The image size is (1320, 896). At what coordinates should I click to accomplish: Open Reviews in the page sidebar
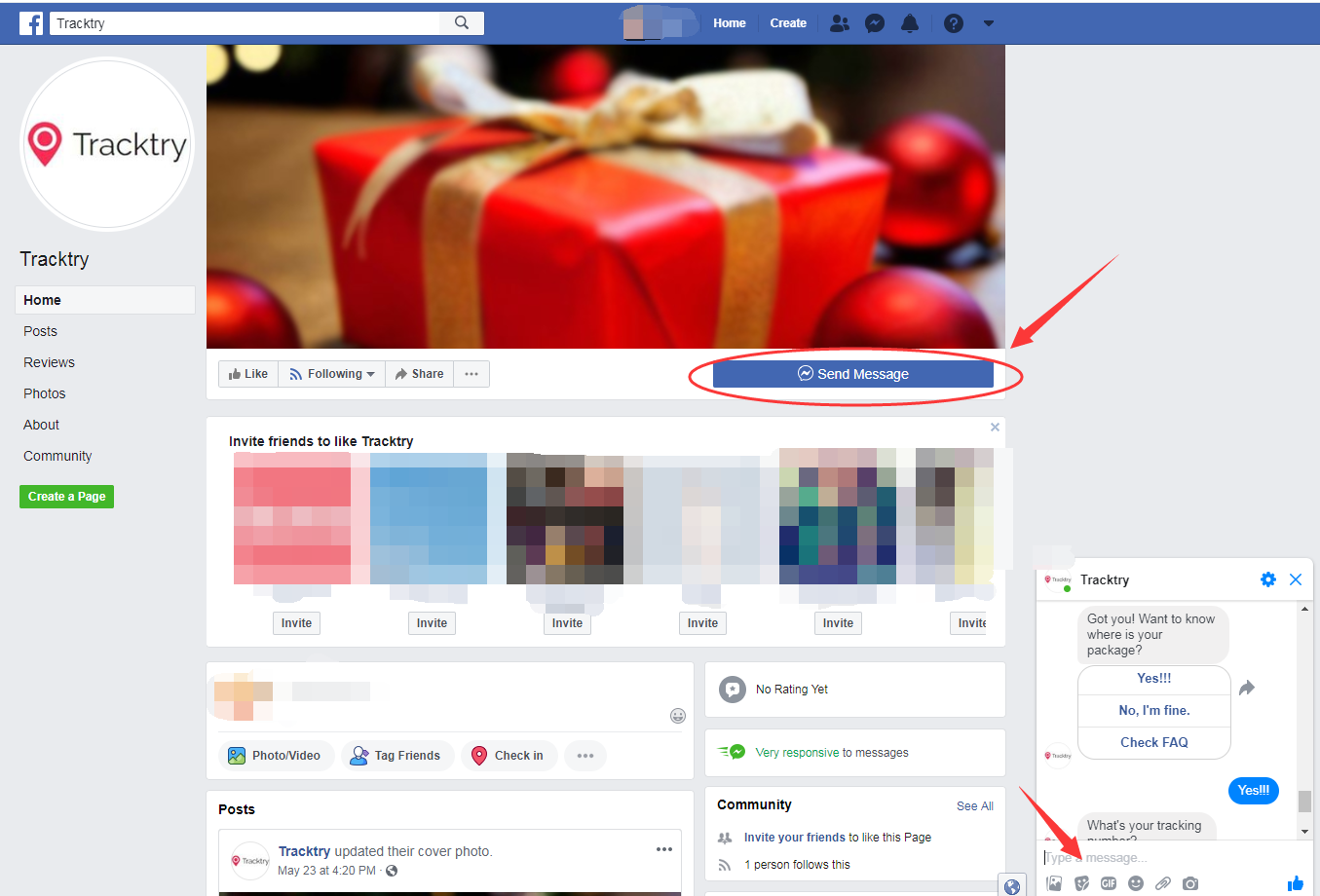click(49, 362)
